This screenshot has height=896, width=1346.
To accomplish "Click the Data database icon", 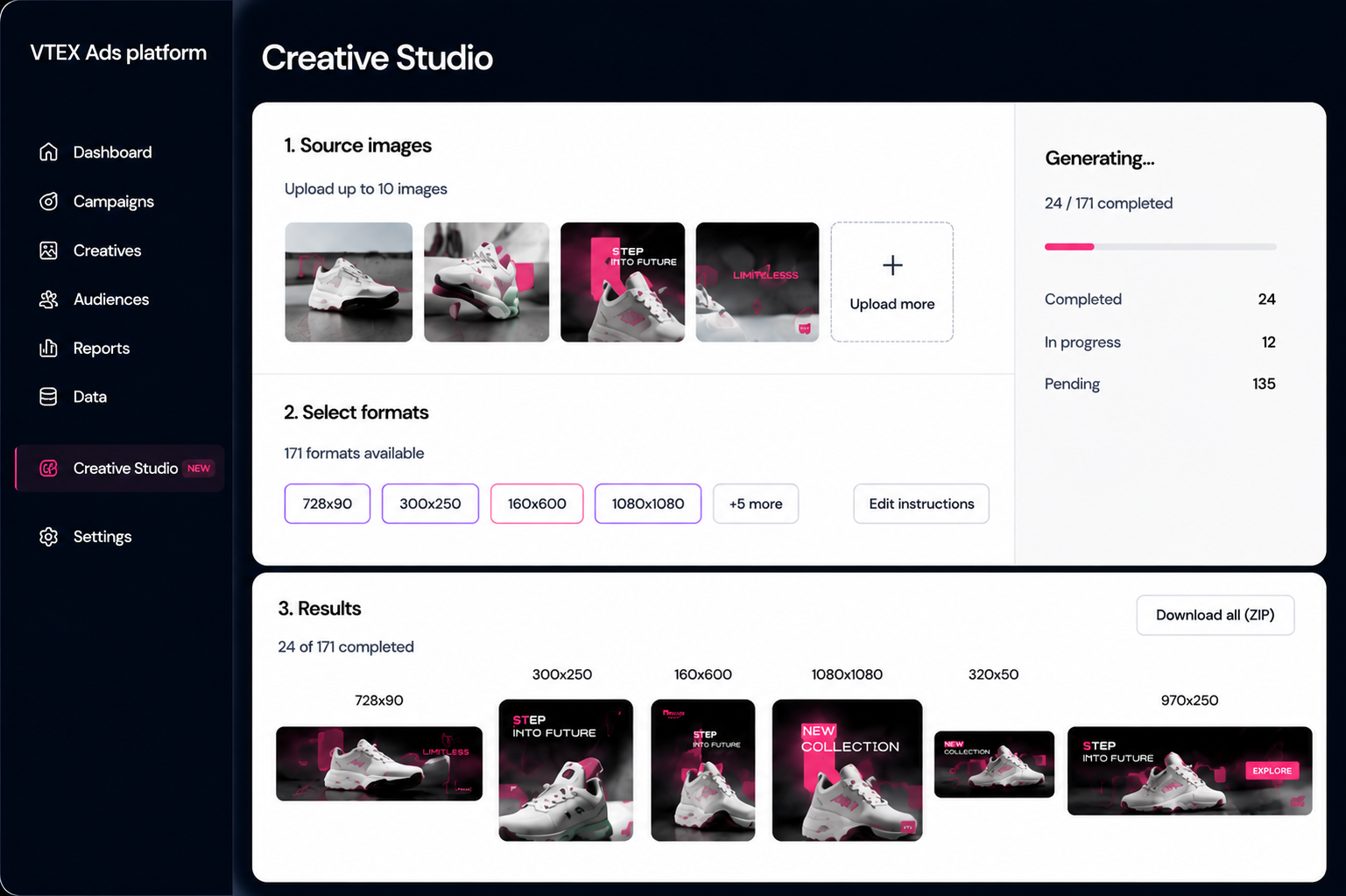I will tap(49, 396).
